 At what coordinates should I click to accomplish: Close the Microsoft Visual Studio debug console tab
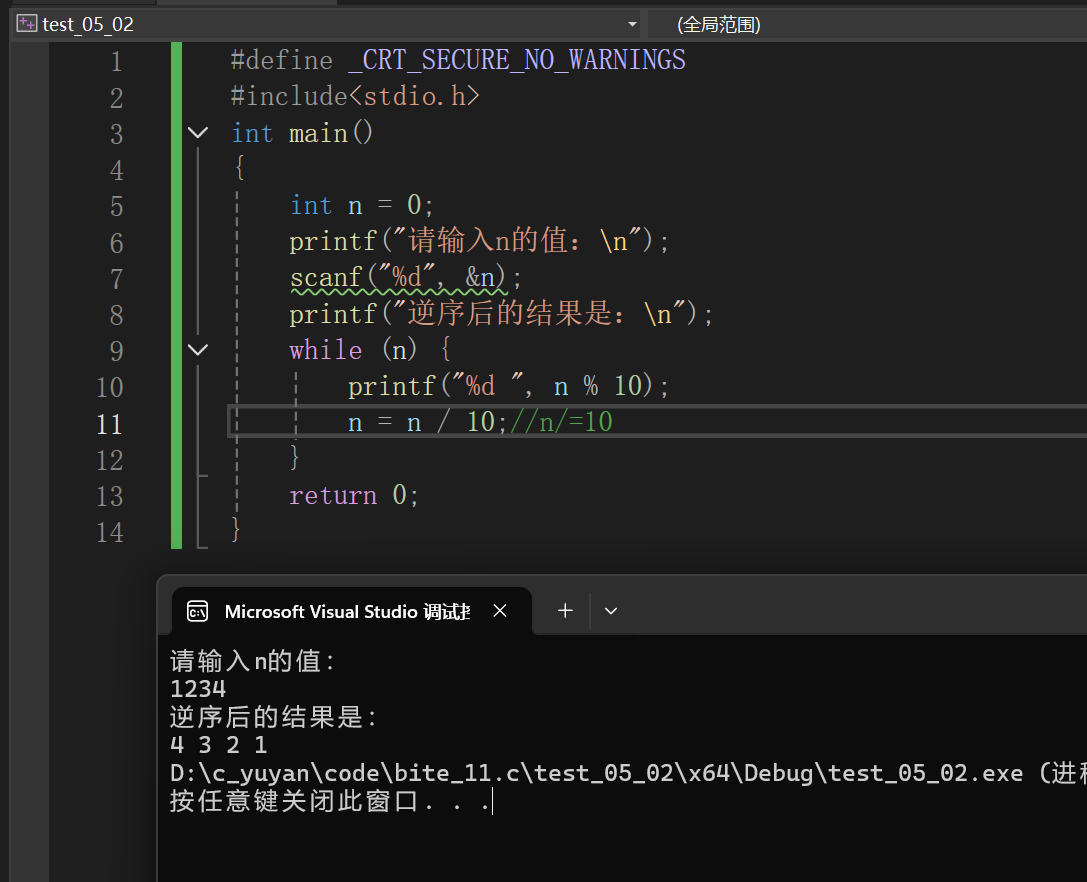tap(500, 611)
